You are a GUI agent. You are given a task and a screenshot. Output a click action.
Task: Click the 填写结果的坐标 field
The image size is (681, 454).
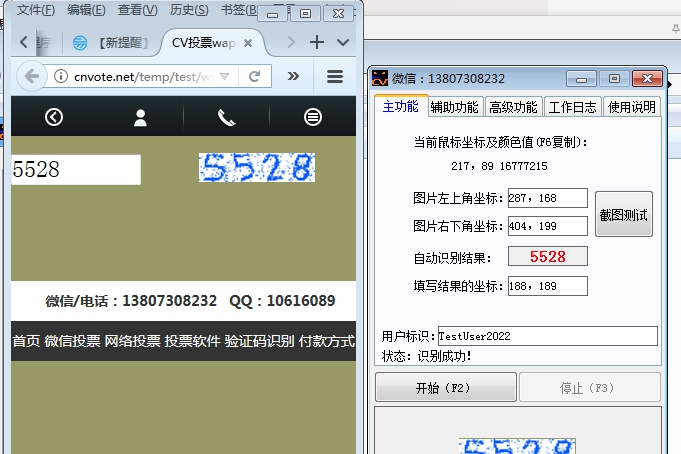coord(548,286)
